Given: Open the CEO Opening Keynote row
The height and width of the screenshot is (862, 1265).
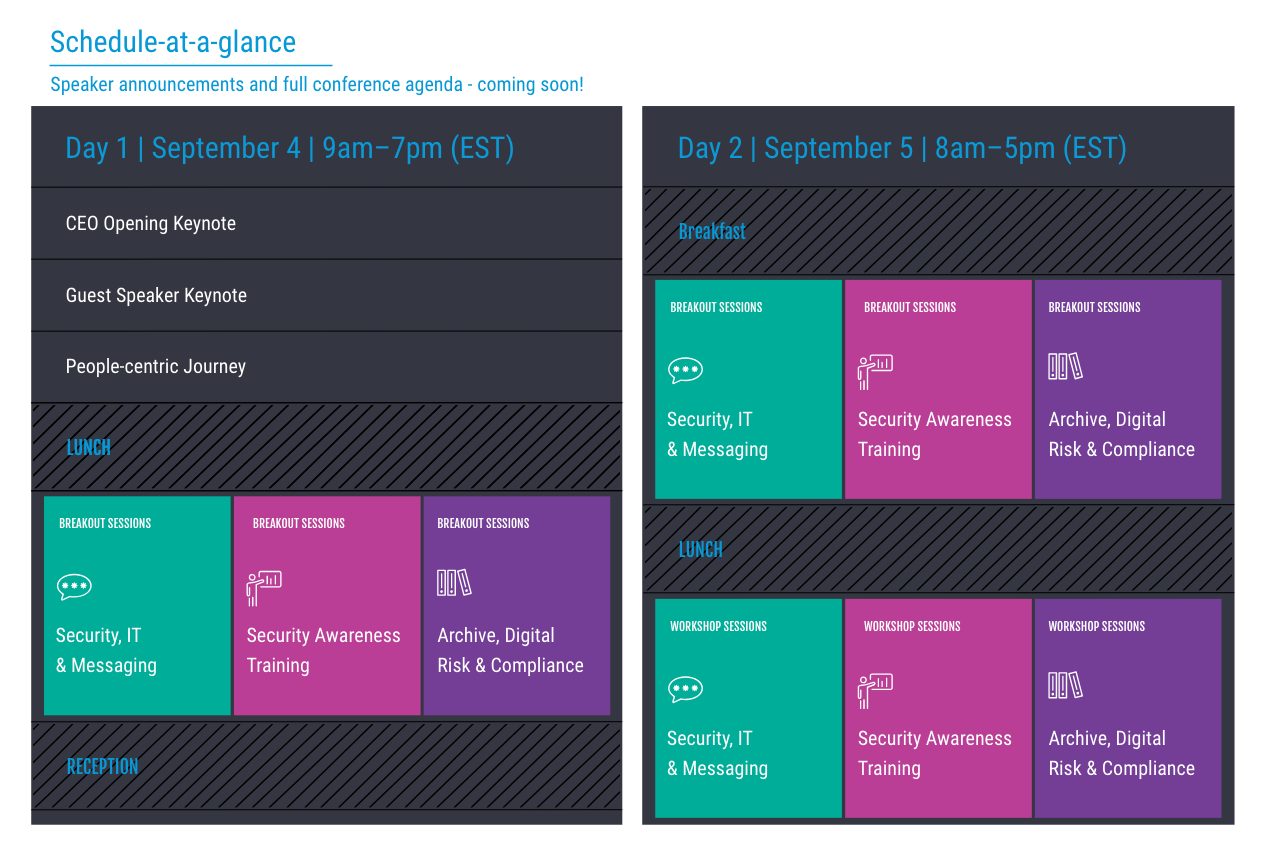Looking at the screenshot, I should pyautogui.click(x=327, y=224).
